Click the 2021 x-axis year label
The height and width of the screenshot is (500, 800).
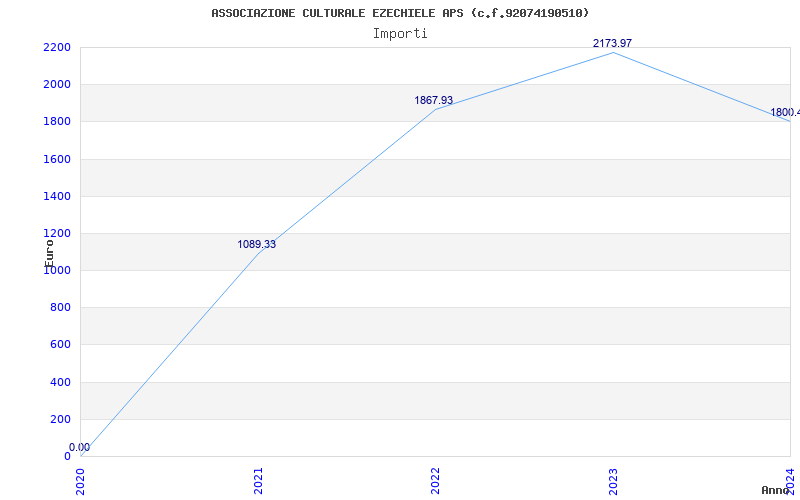[x=258, y=481]
